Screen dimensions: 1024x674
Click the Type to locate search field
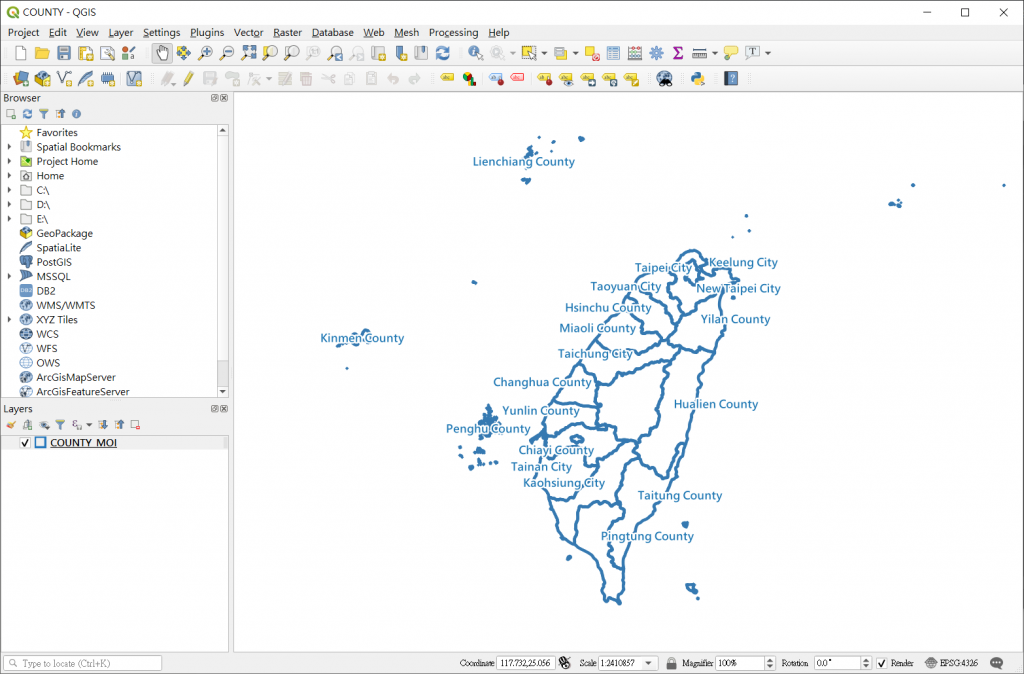click(82, 663)
